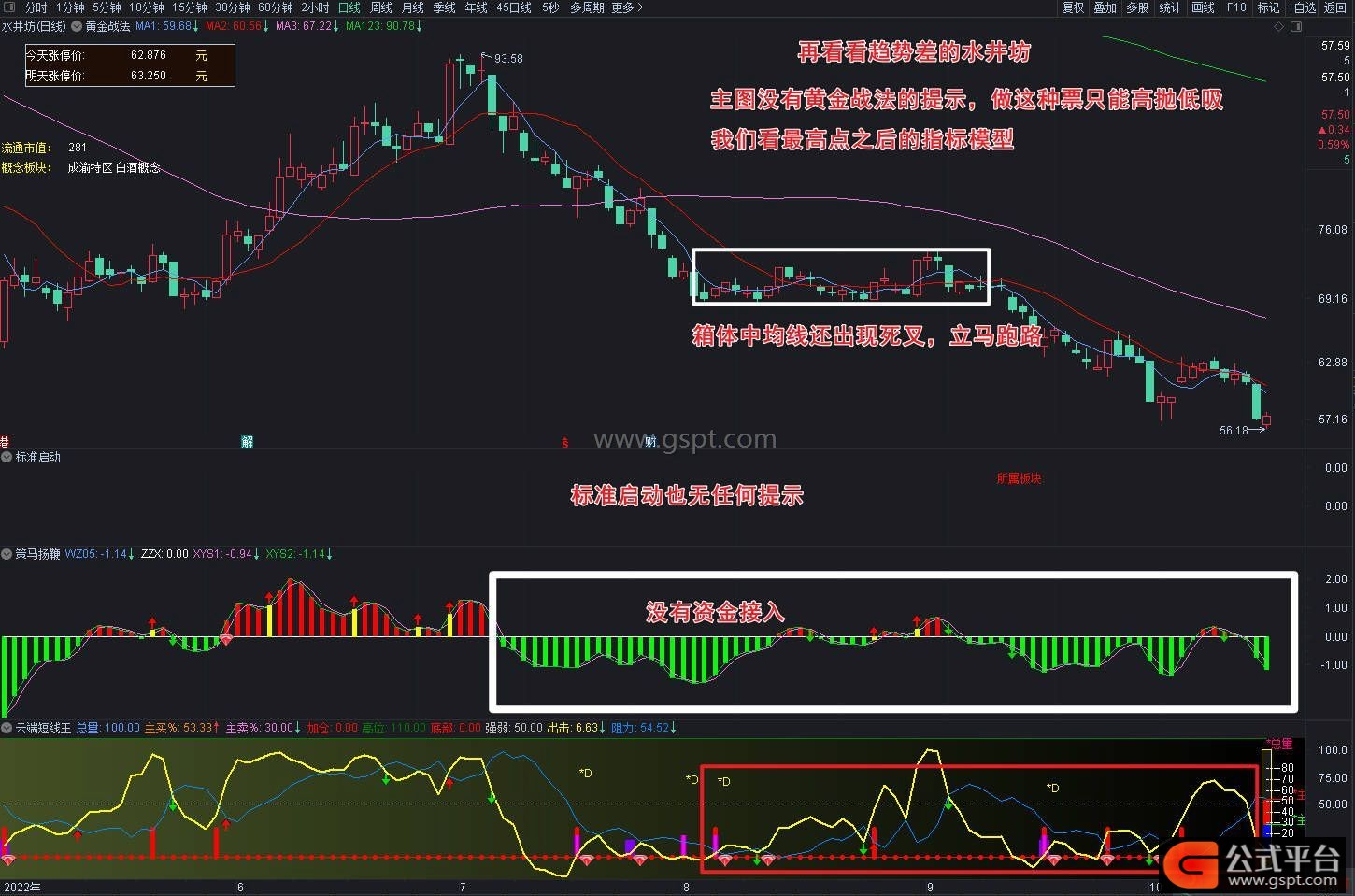Click the 流通市值 281 label
This screenshot has width=1355, height=896.
(x=44, y=148)
